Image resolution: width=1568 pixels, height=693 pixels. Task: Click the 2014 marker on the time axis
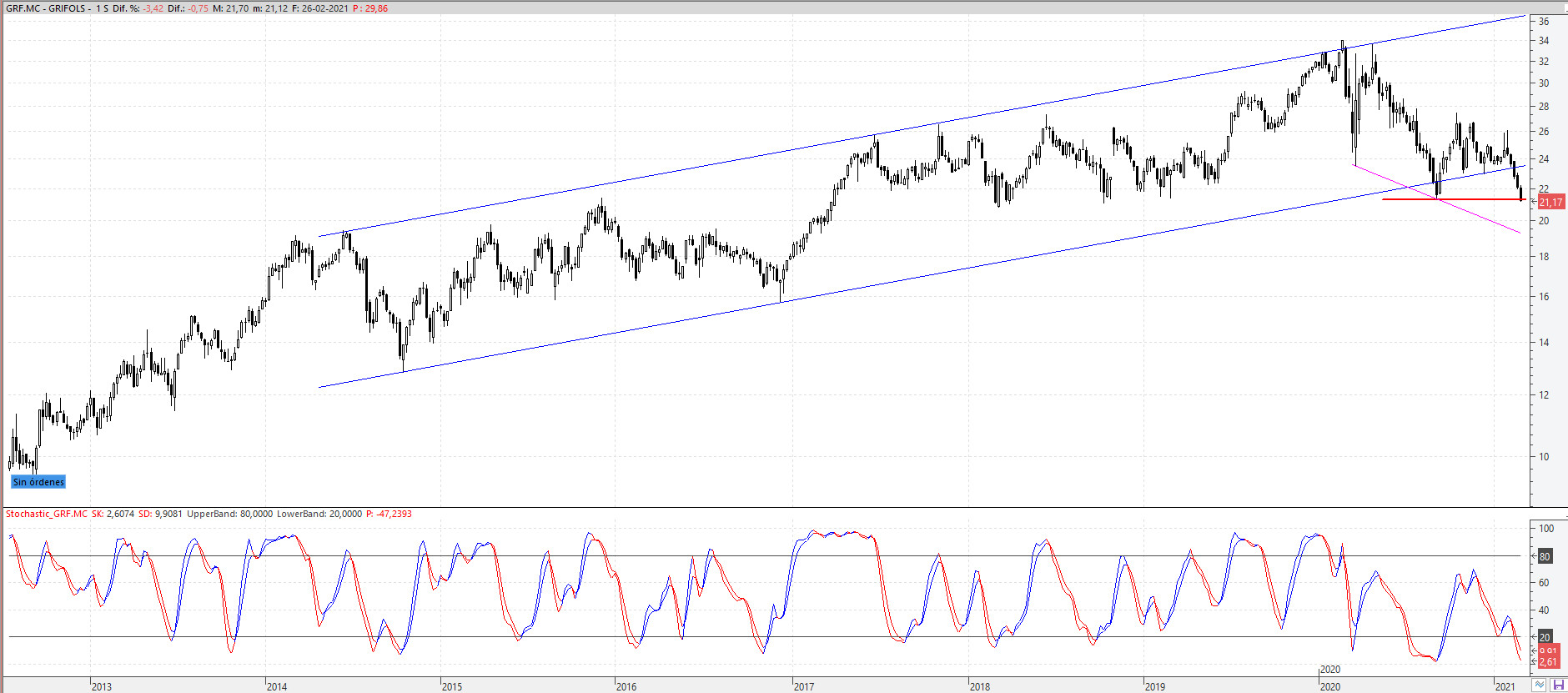[276, 686]
